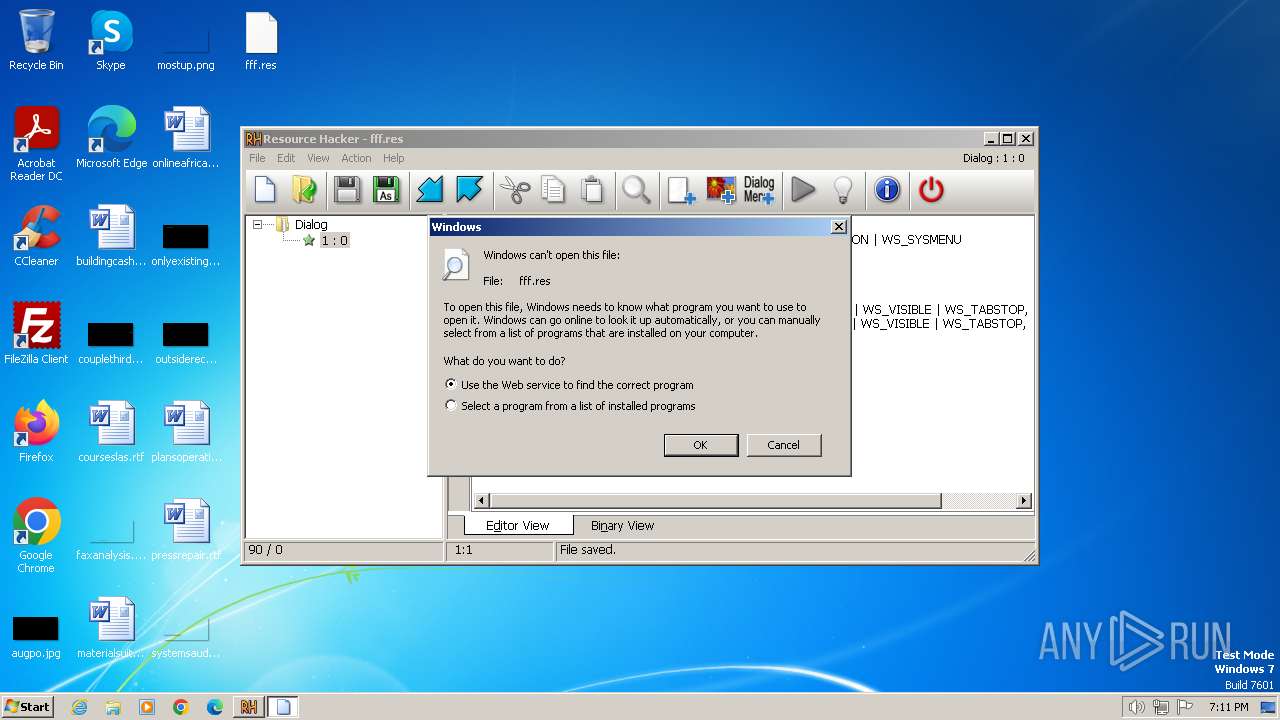
Task: Click the Paste clipboard icon
Action: pyautogui.click(x=592, y=189)
